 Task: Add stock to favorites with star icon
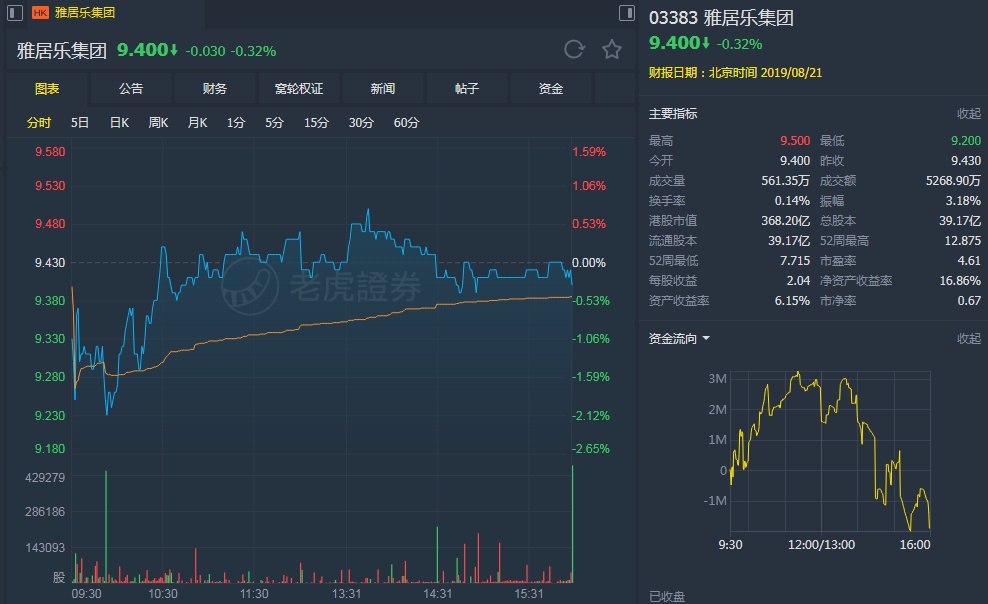[x=612, y=50]
